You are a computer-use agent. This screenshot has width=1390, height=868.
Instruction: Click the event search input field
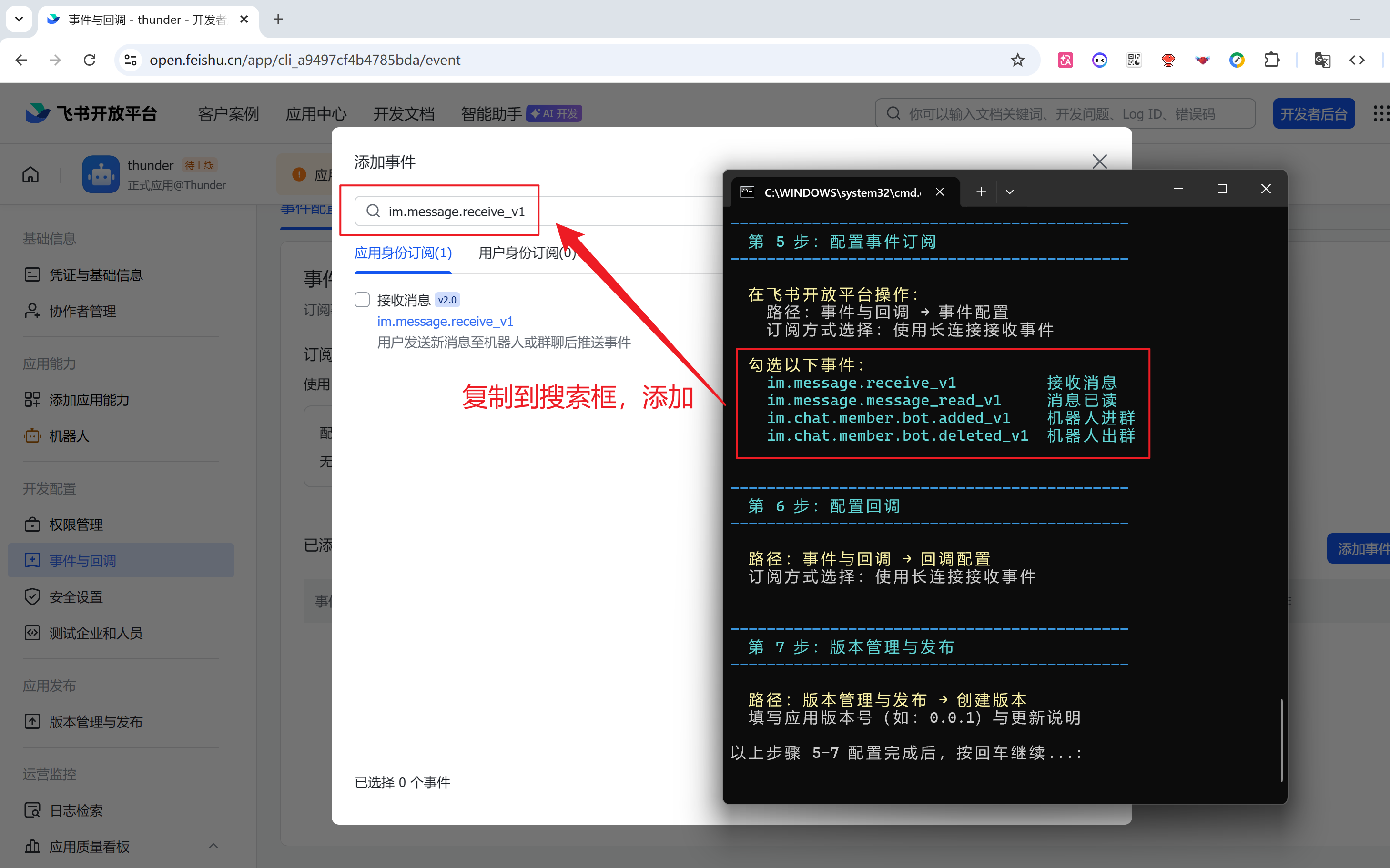[457, 211]
